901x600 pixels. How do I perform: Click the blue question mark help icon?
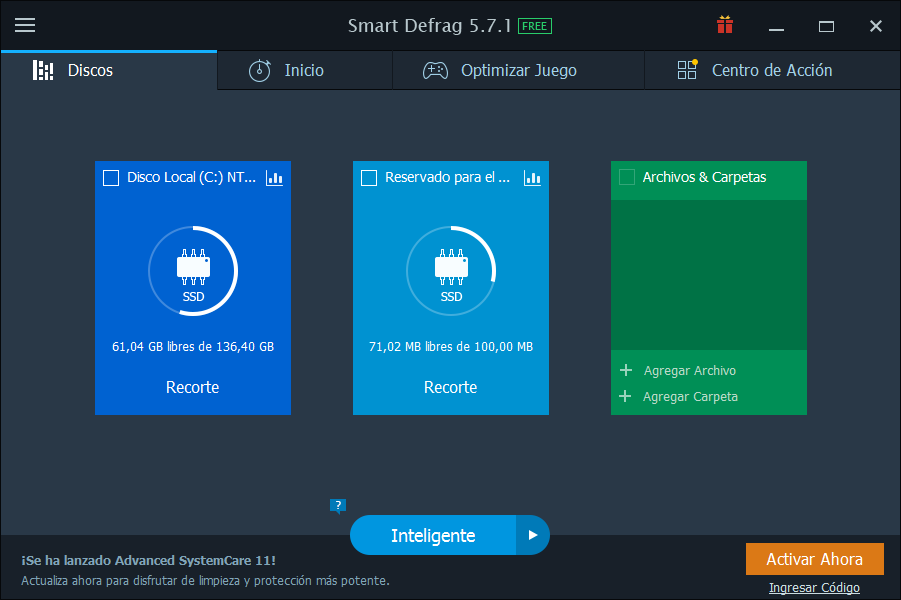coord(338,506)
